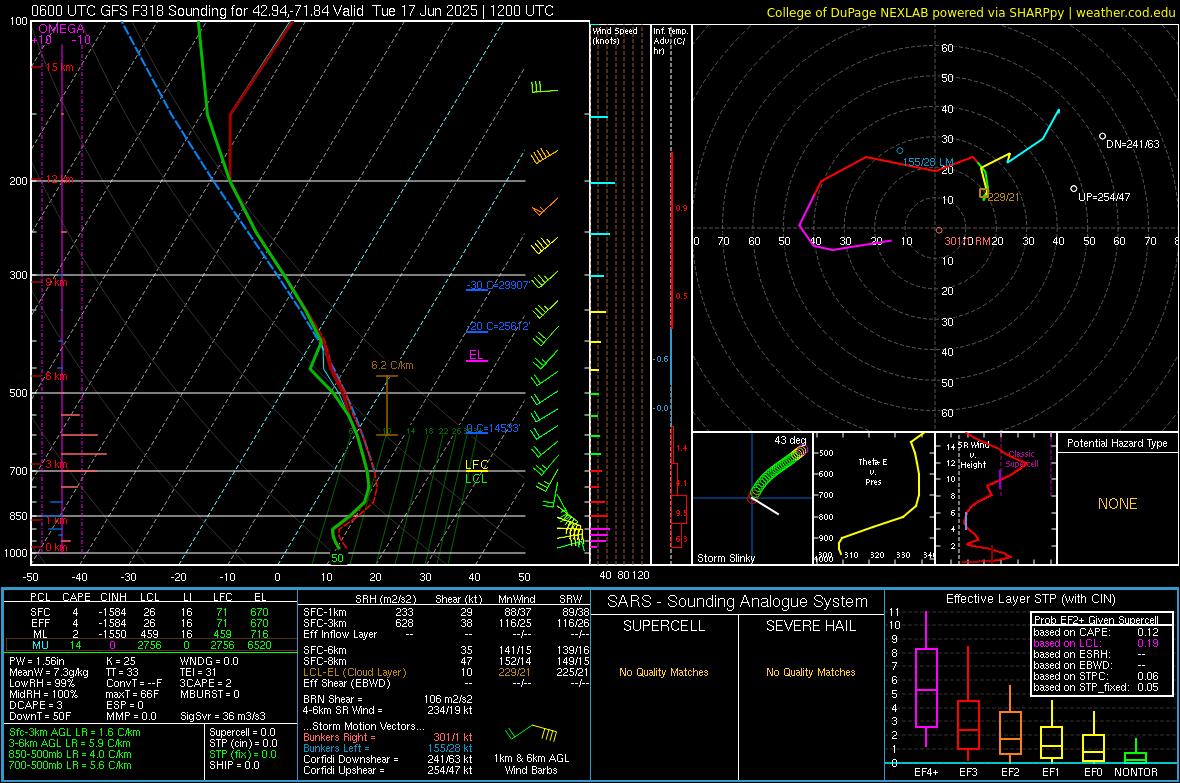The image size is (1180, 783).
Task: Click the Storm Slinky panel label
Action: tap(725, 558)
